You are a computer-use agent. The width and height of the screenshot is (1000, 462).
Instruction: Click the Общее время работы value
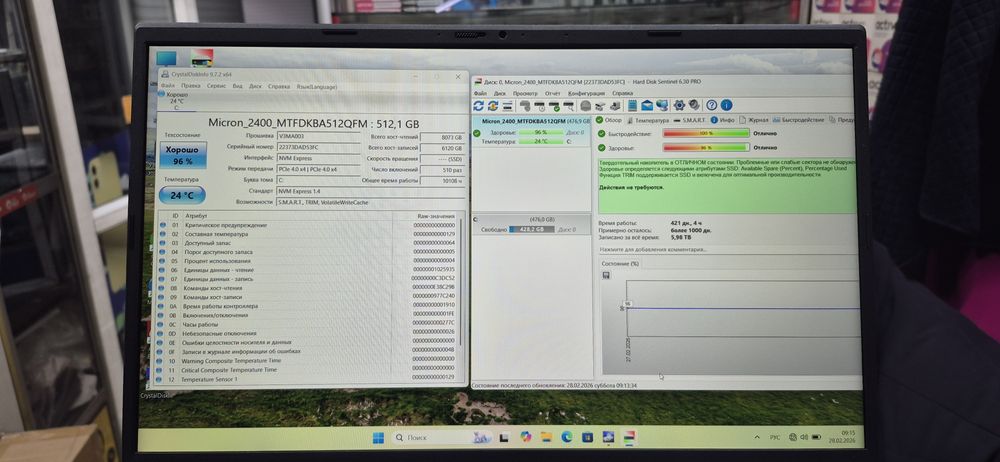[442, 181]
